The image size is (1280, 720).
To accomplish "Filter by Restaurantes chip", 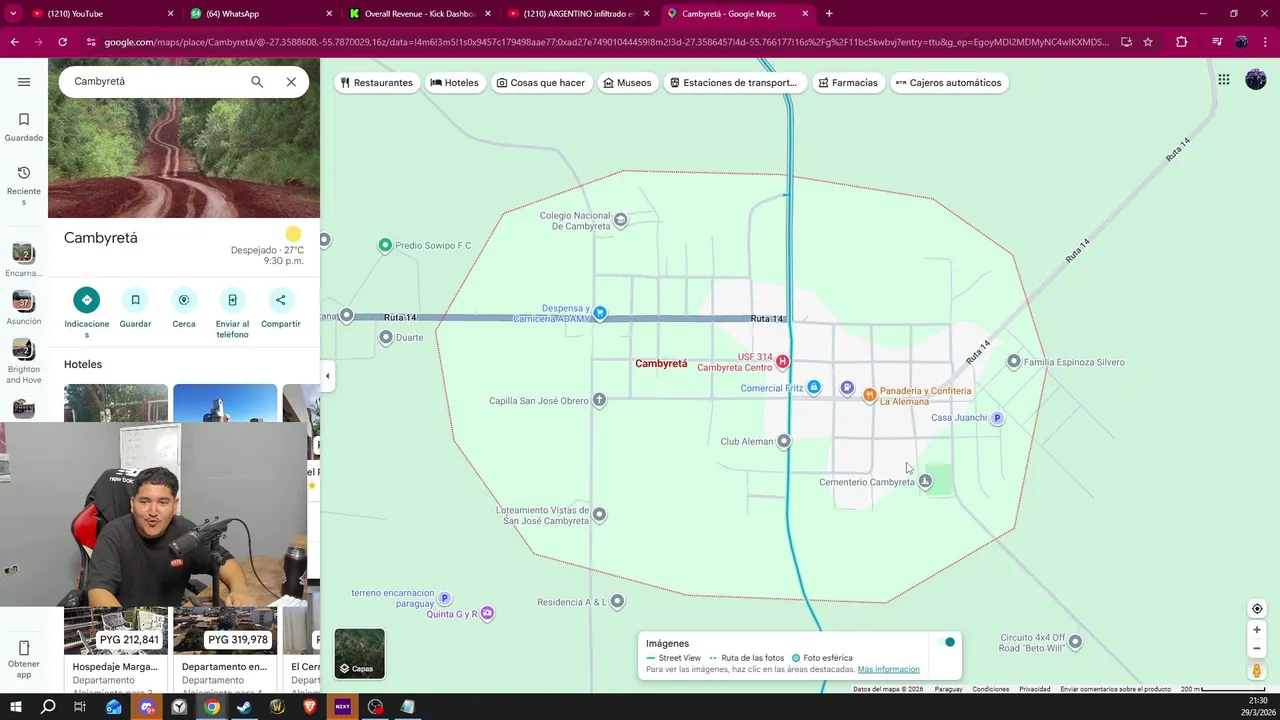I will (x=376, y=83).
